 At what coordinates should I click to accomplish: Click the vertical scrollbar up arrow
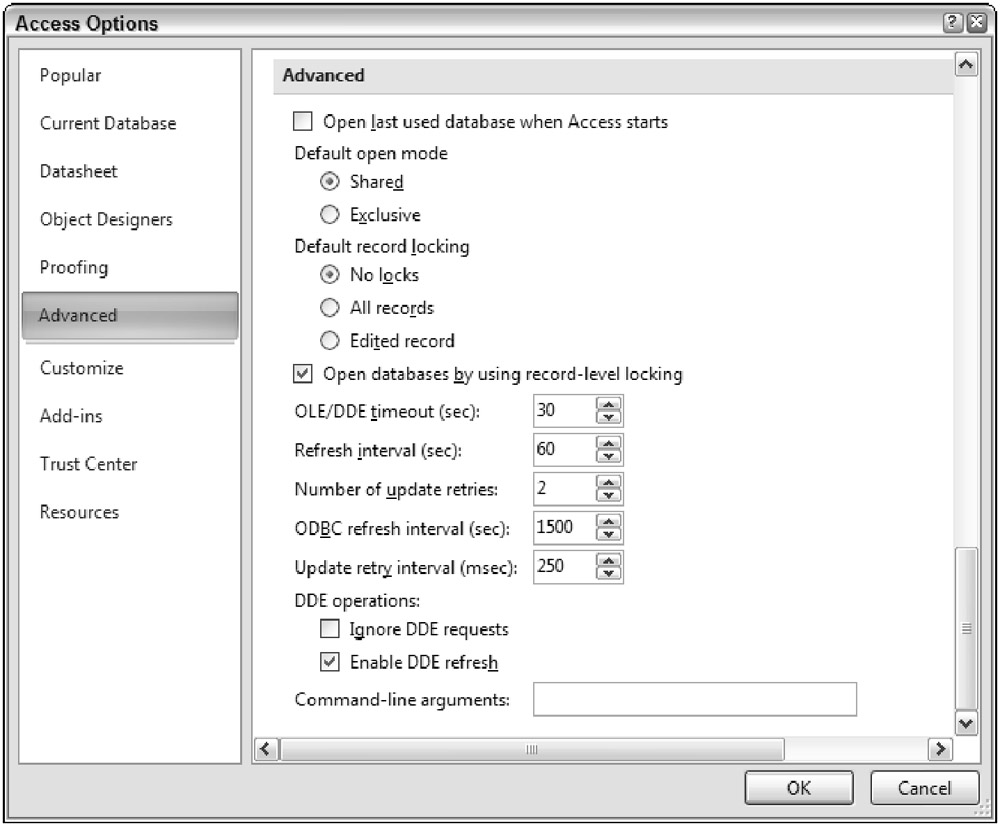pyautogui.click(x=966, y=66)
